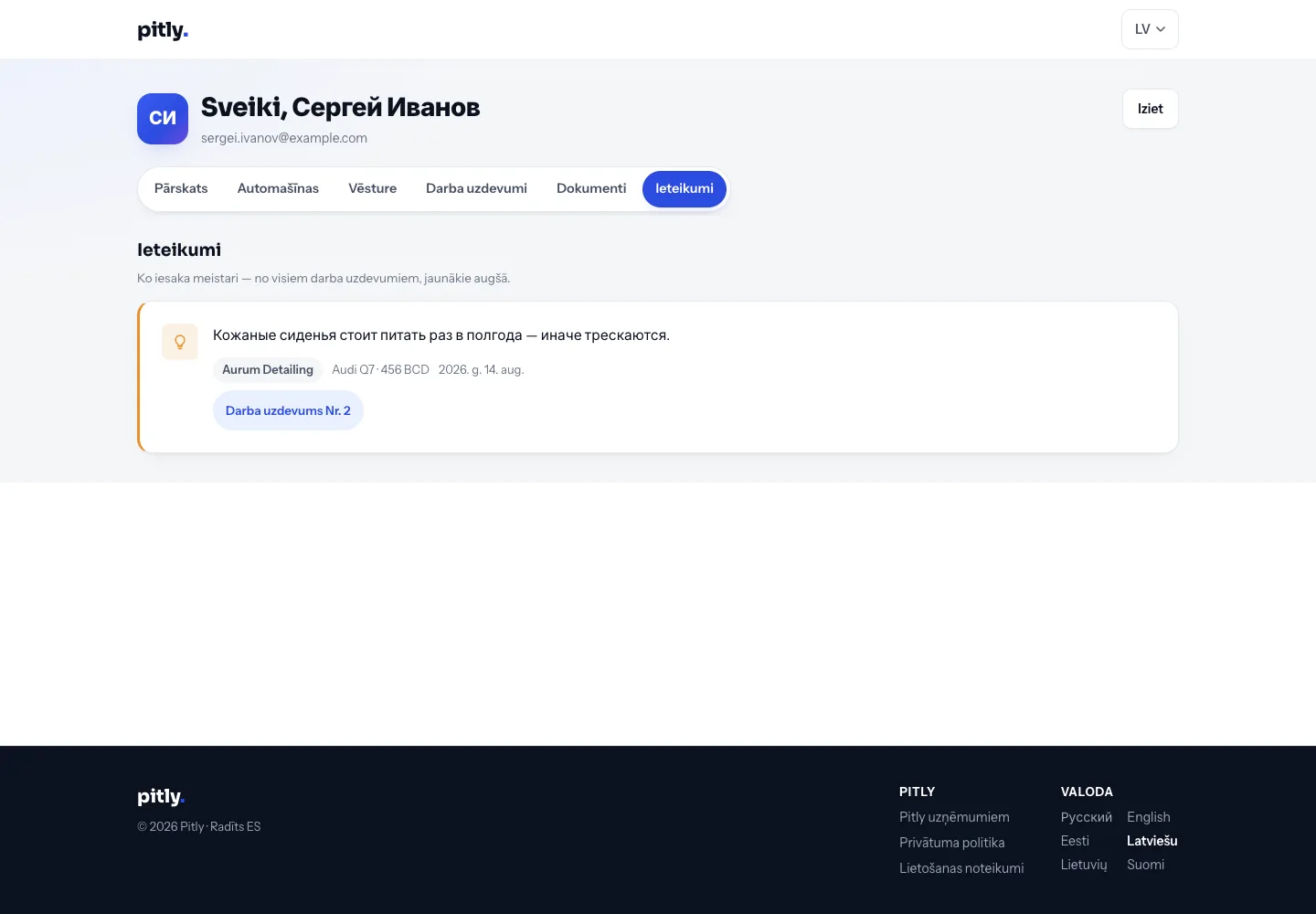Click the lightbulb recommendation icon
This screenshot has height=914, width=1316.
click(180, 342)
